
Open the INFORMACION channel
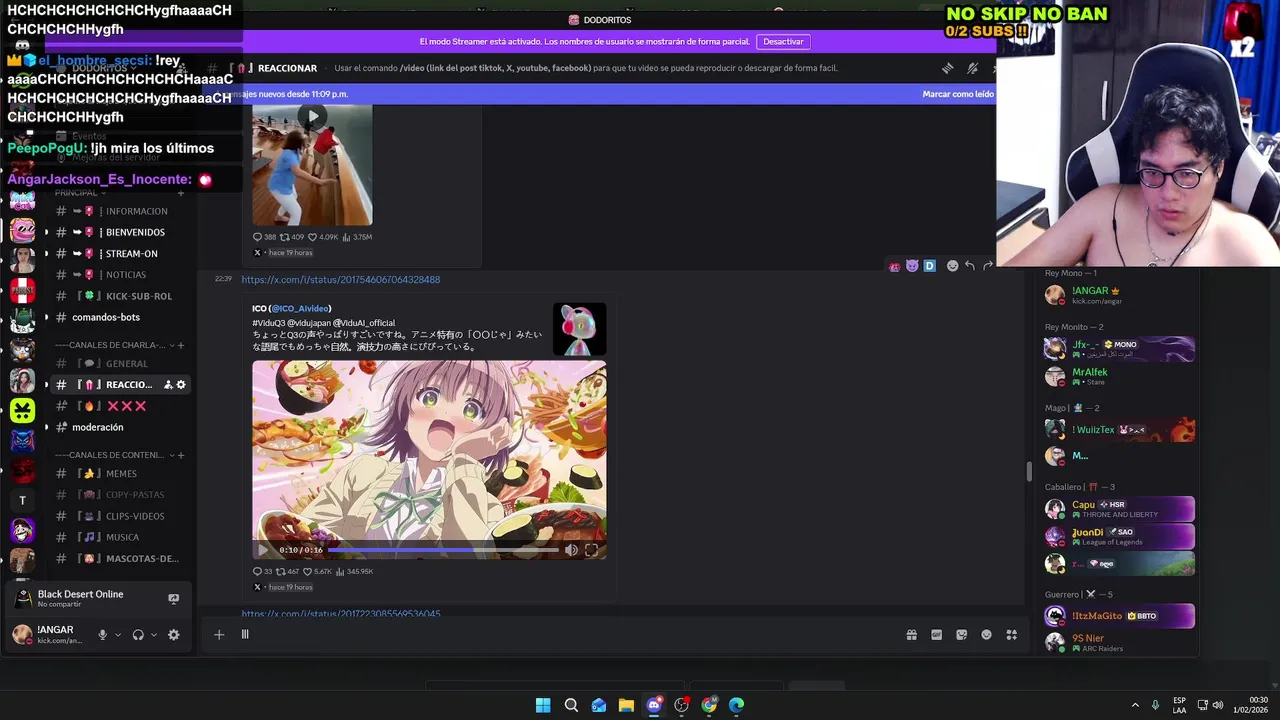pyautogui.click(x=120, y=211)
